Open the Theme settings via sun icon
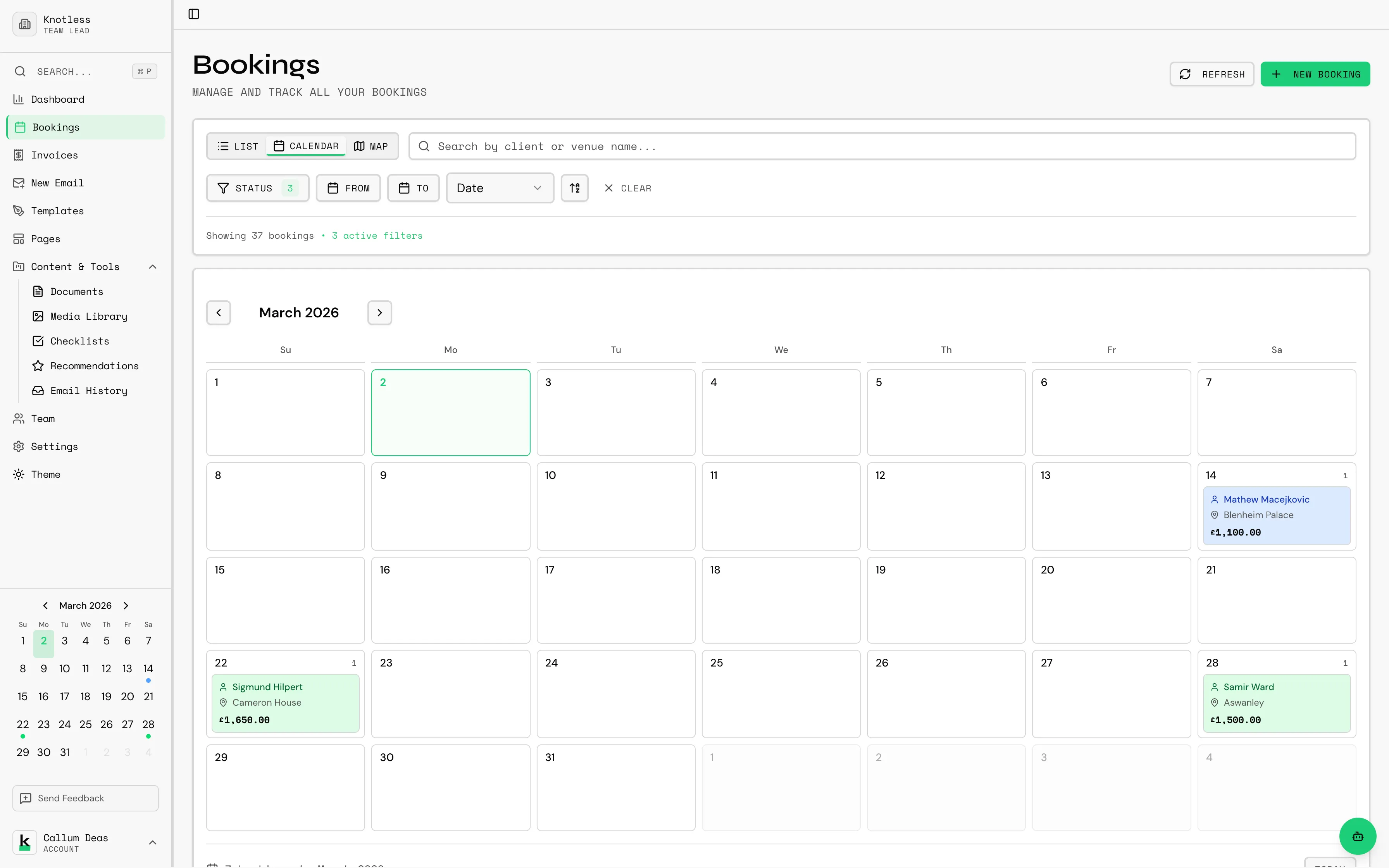 point(18,474)
